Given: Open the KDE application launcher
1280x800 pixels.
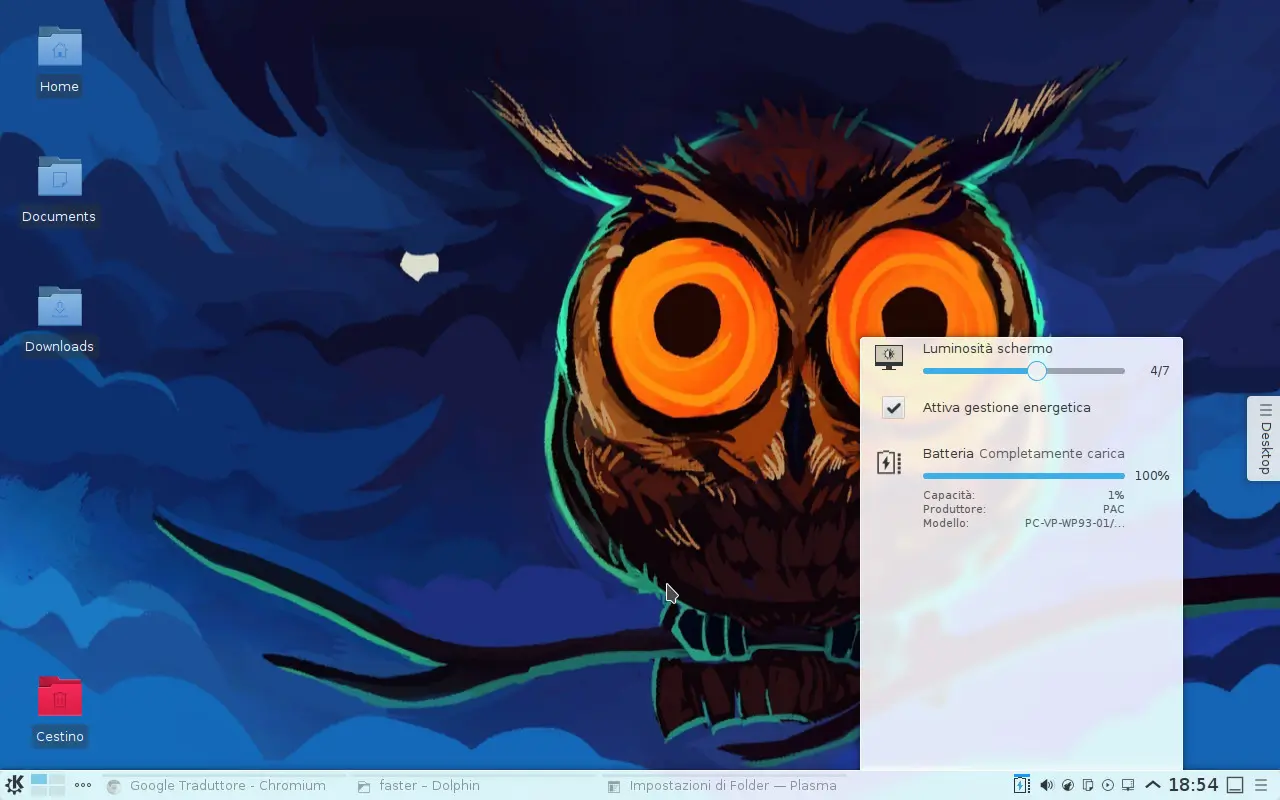Looking at the screenshot, I should click(14, 785).
